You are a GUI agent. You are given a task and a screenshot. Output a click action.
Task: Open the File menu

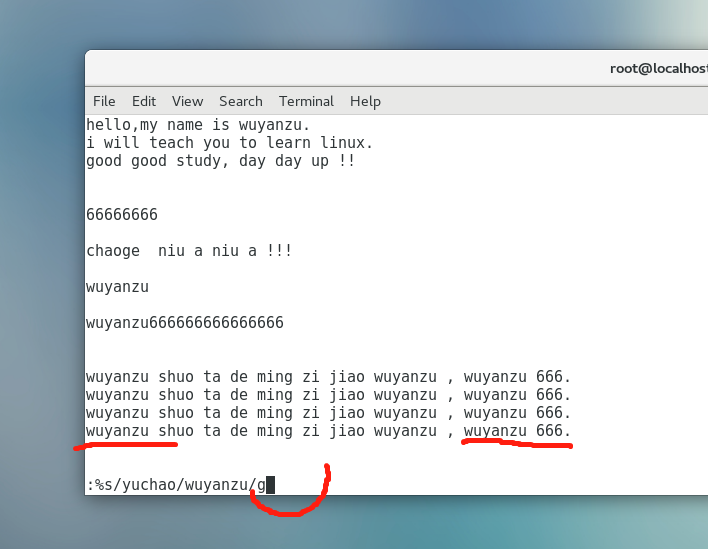click(104, 101)
